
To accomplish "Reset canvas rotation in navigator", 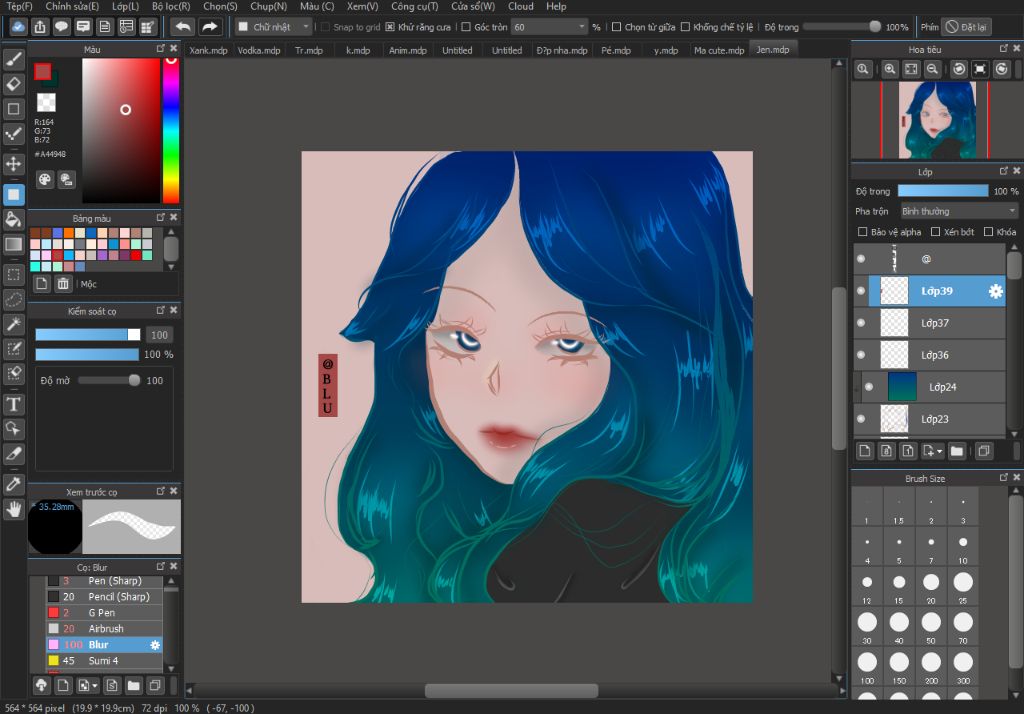I will click(x=980, y=69).
